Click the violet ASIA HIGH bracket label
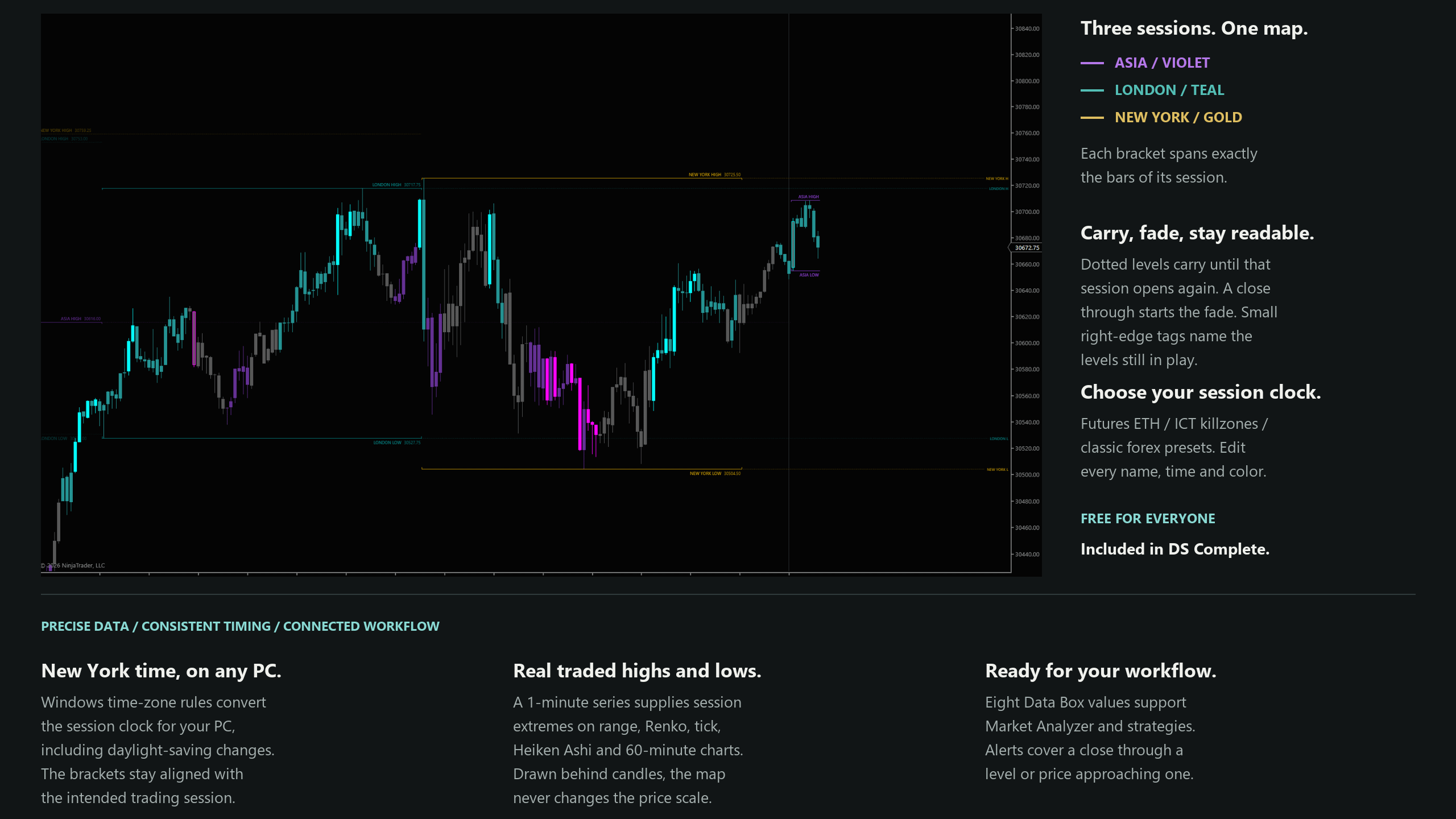This screenshot has height=819, width=1456. pyautogui.click(x=808, y=197)
